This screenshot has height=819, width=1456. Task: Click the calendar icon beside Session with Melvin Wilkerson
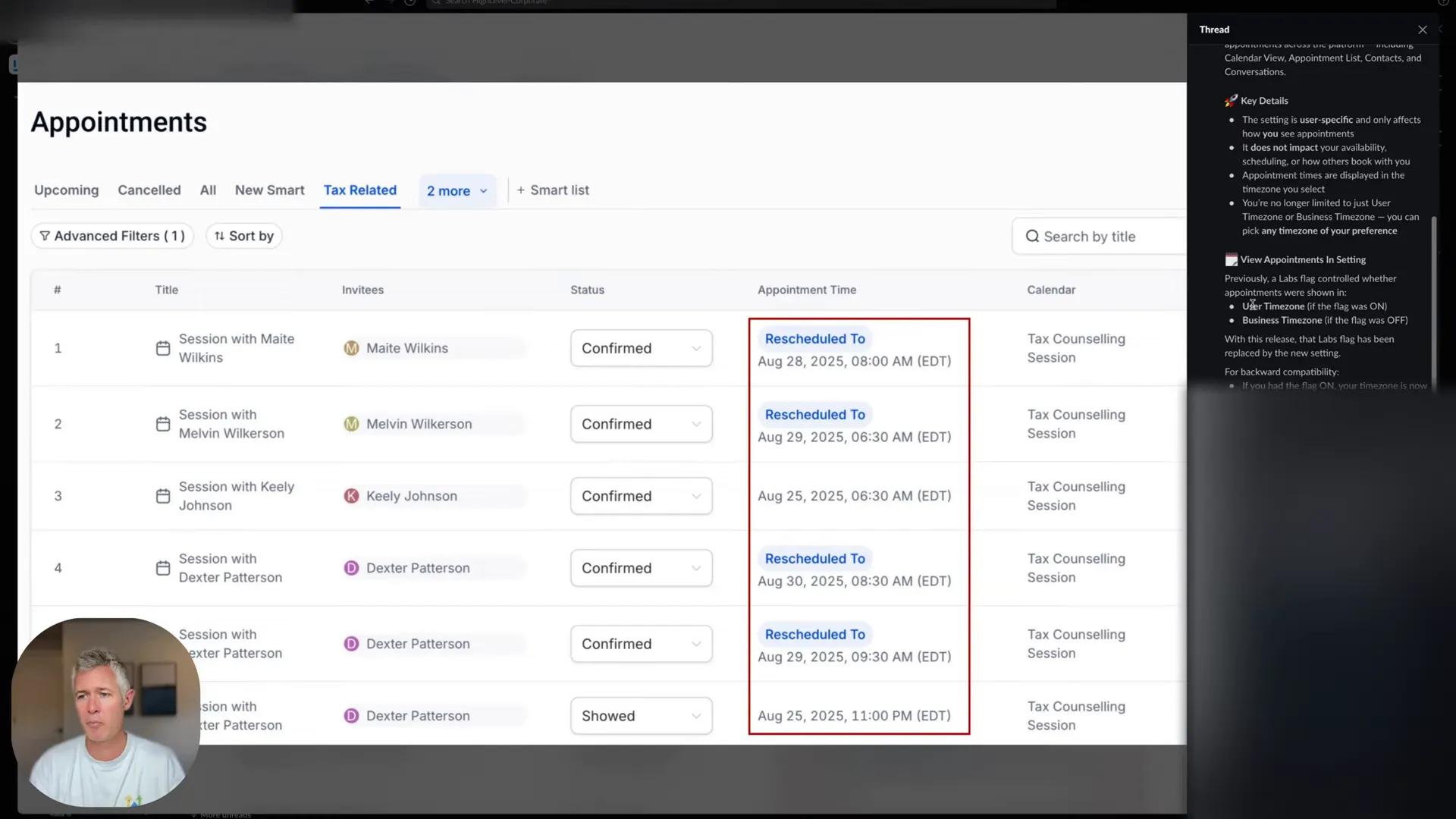tap(162, 424)
